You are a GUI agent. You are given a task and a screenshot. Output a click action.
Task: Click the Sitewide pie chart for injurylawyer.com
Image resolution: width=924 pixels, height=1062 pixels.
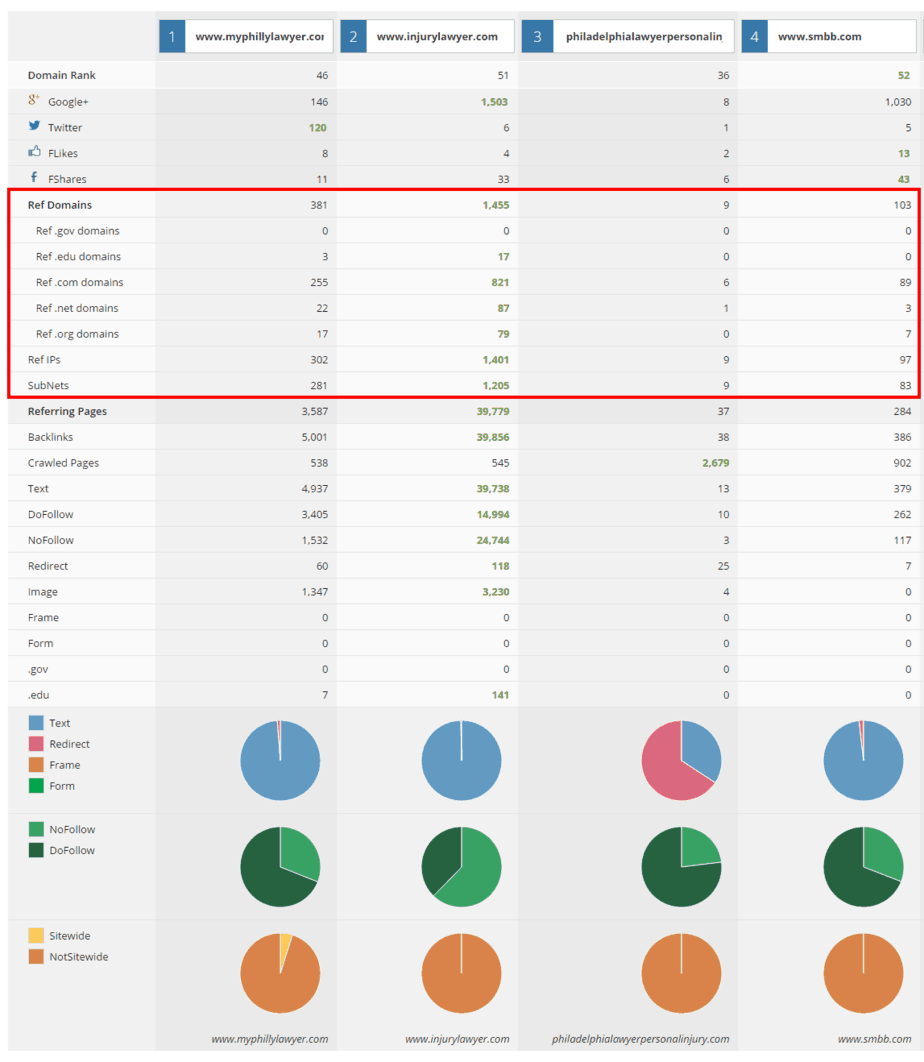tap(461, 973)
